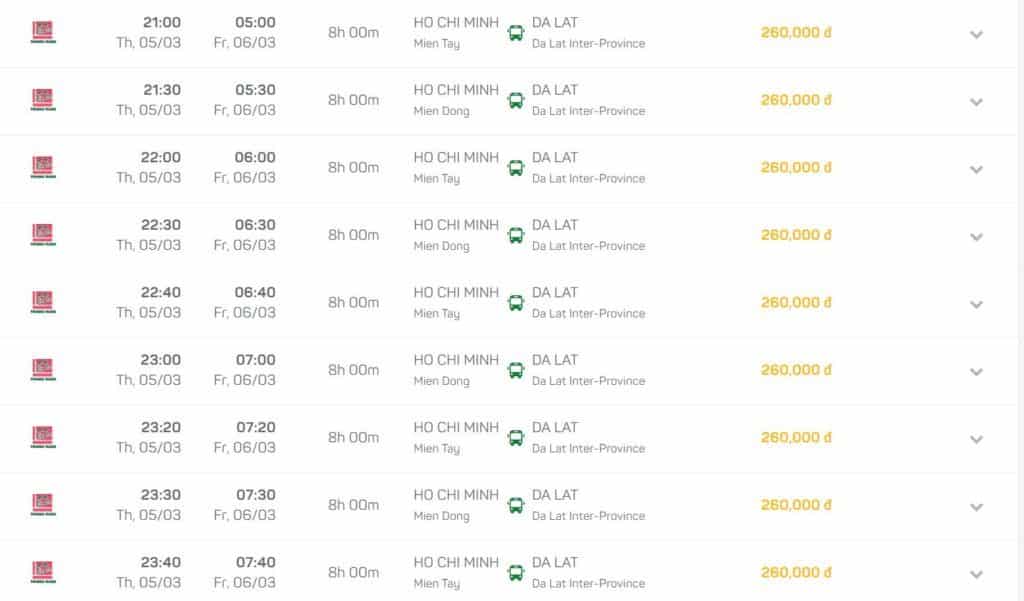Image resolution: width=1024 pixels, height=601 pixels.
Task: Click Mien Dong station in 23:30 row
Action: pyautogui.click(x=441, y=516)
